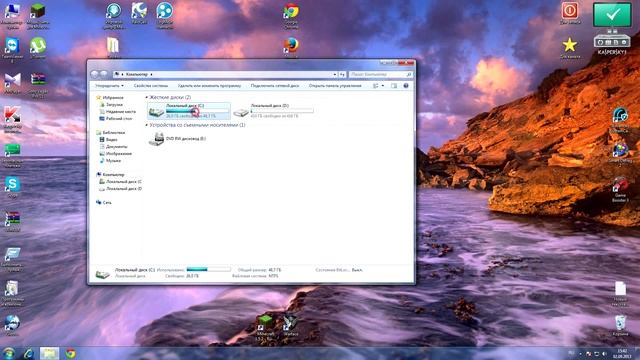Click System properties in the Explorer toolbar
Screen dimensions: 640x360
151,86
